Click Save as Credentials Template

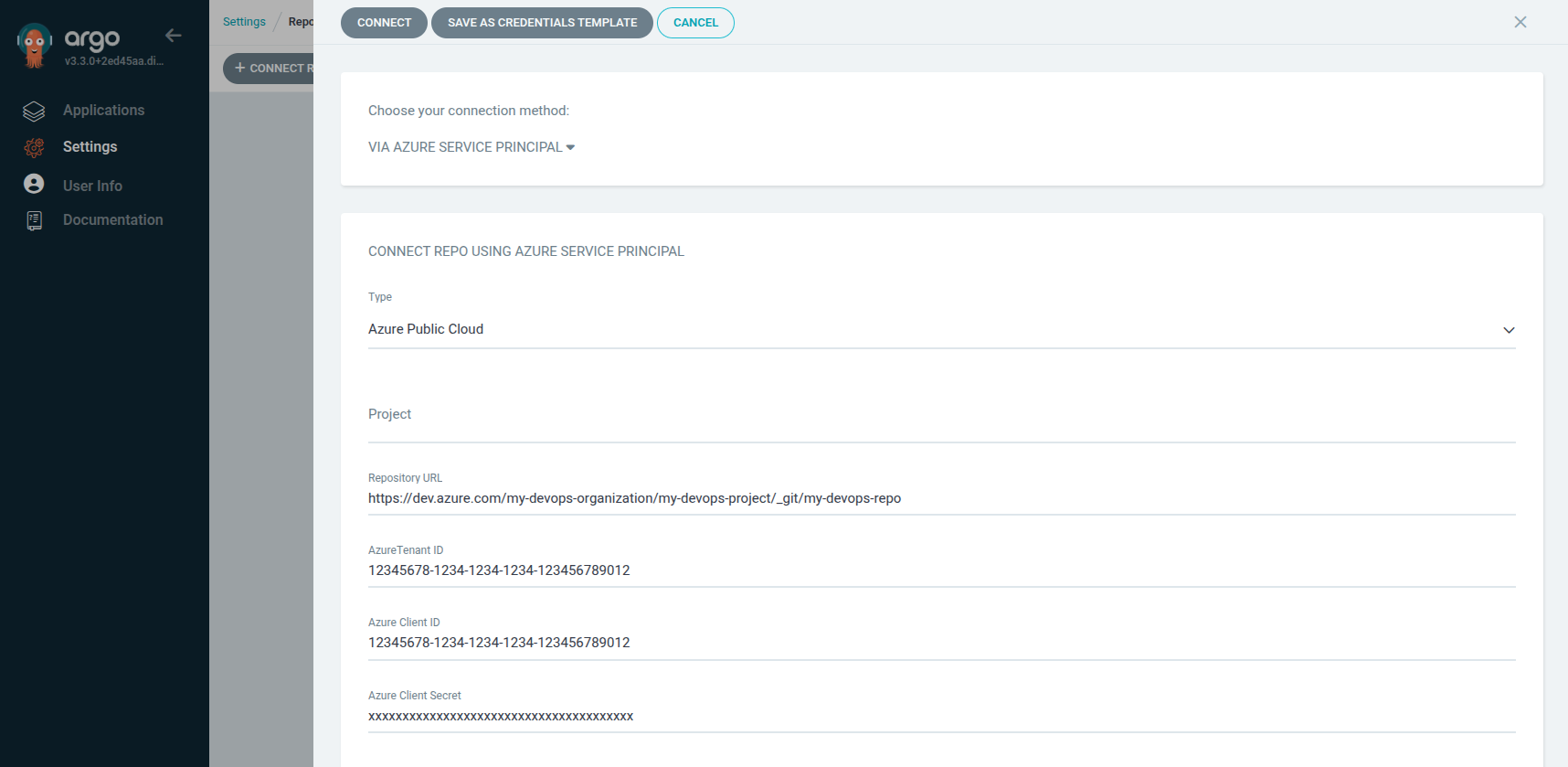click(542, 23)
